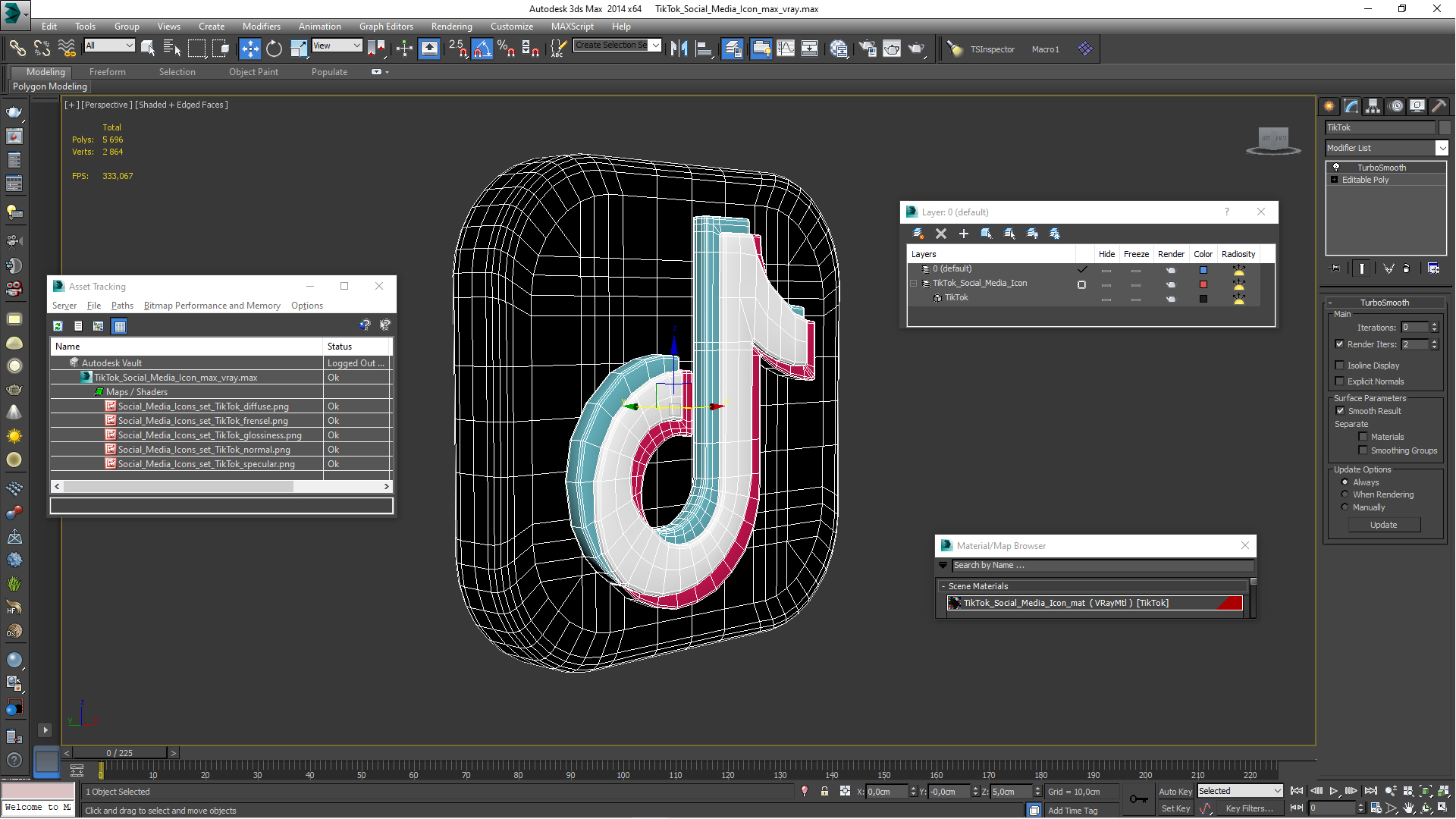The height and width of the screenshot is (819, 1456).
Task: Click the Mirror tool icon
Action: point(679,49)
